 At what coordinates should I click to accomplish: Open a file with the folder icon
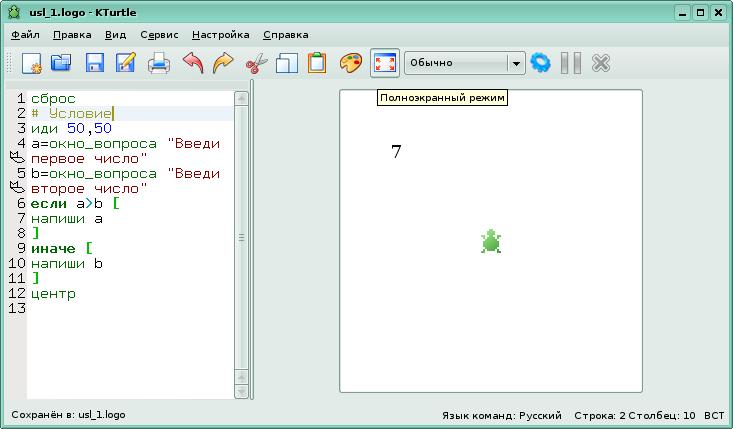(62, 63)
